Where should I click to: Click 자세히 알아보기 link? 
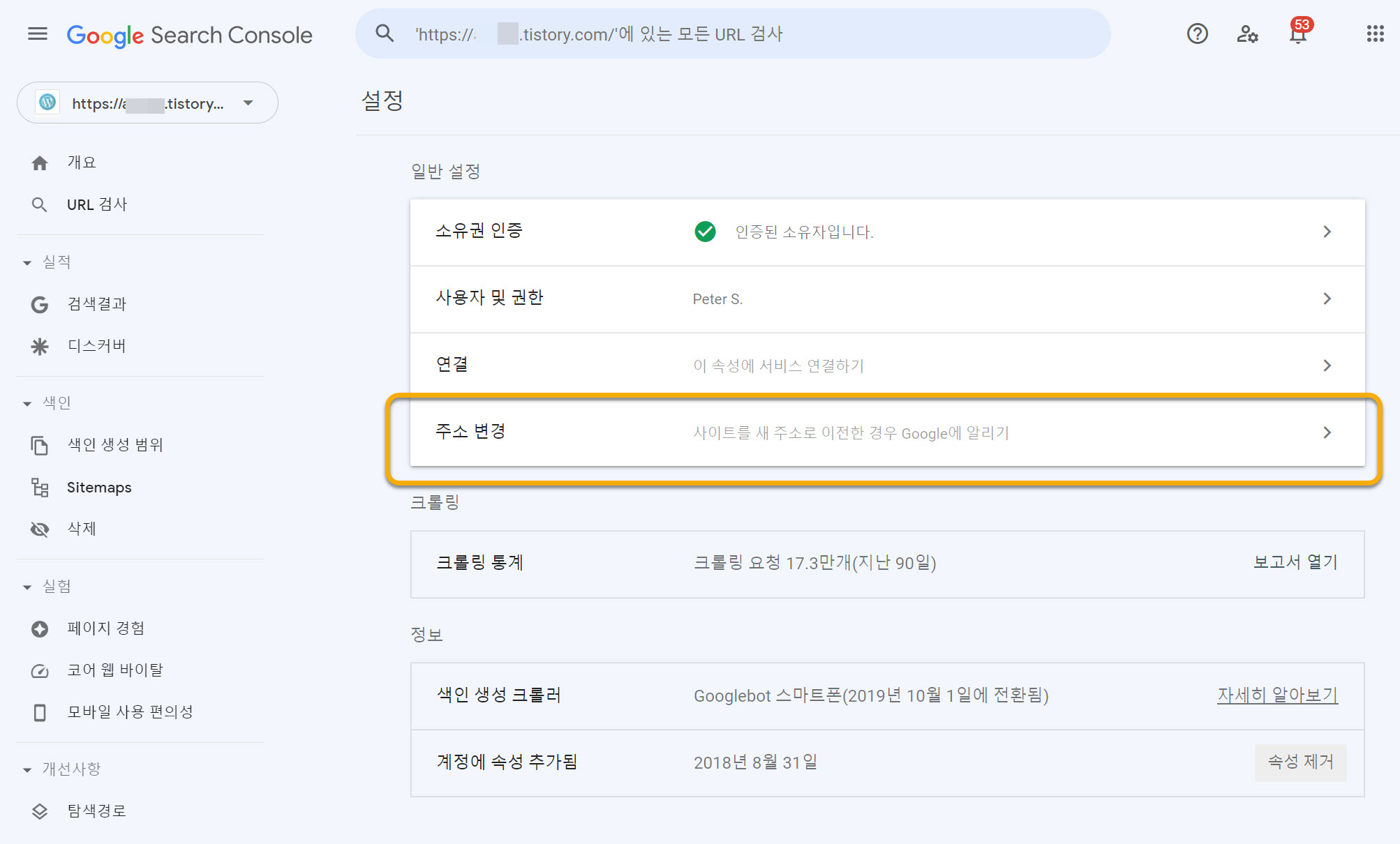click(x=1276, y=695)
